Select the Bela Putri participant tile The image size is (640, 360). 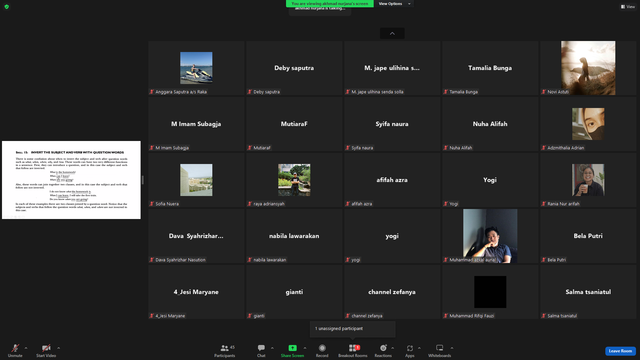(x=588, y=236)
